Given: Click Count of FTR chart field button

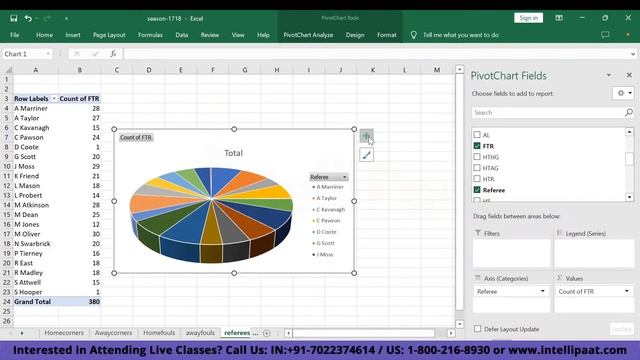Looking at the screenshot, I should (x=136, y=137).
